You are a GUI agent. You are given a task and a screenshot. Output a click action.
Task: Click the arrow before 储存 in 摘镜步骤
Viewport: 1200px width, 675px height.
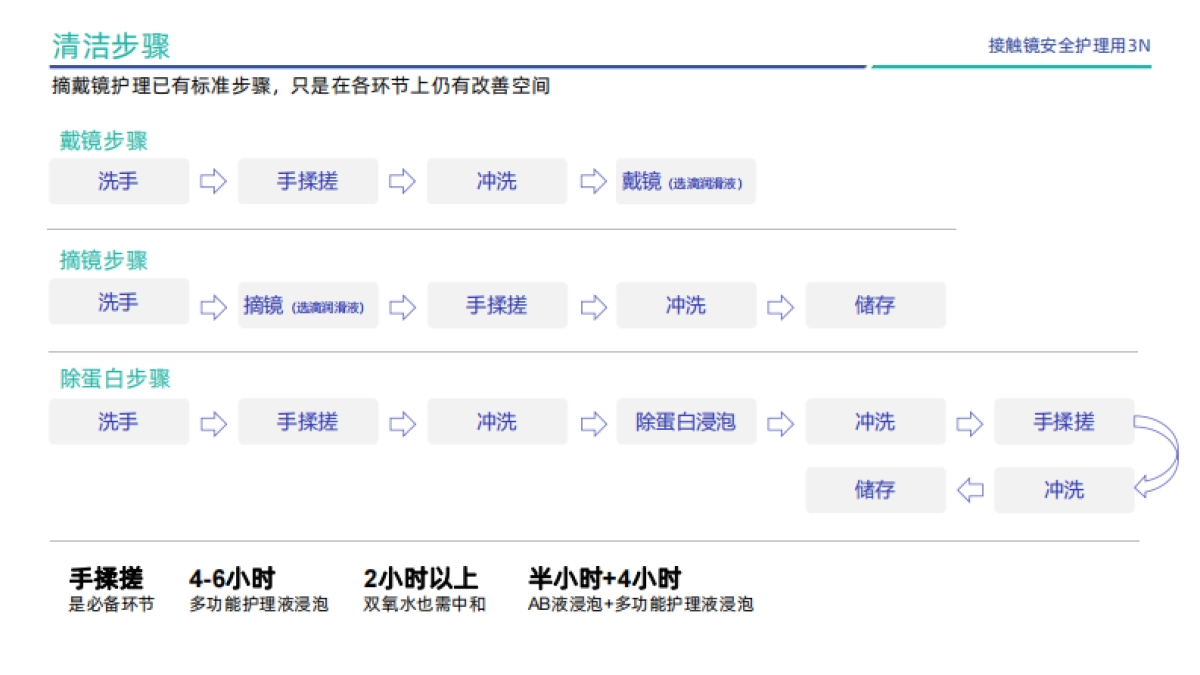[780, 306]
